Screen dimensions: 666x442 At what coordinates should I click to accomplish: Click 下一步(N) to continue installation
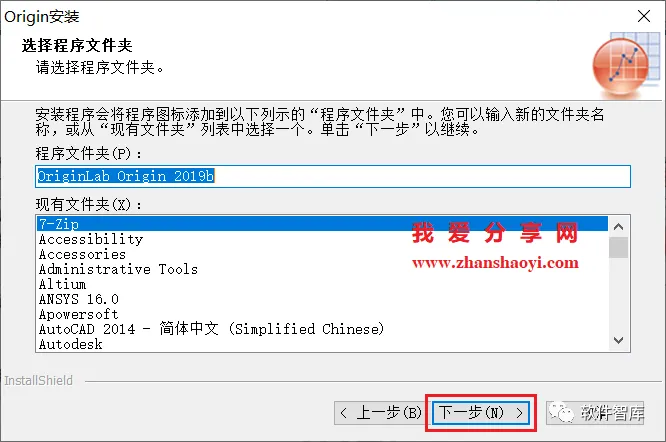click(480, 413)
